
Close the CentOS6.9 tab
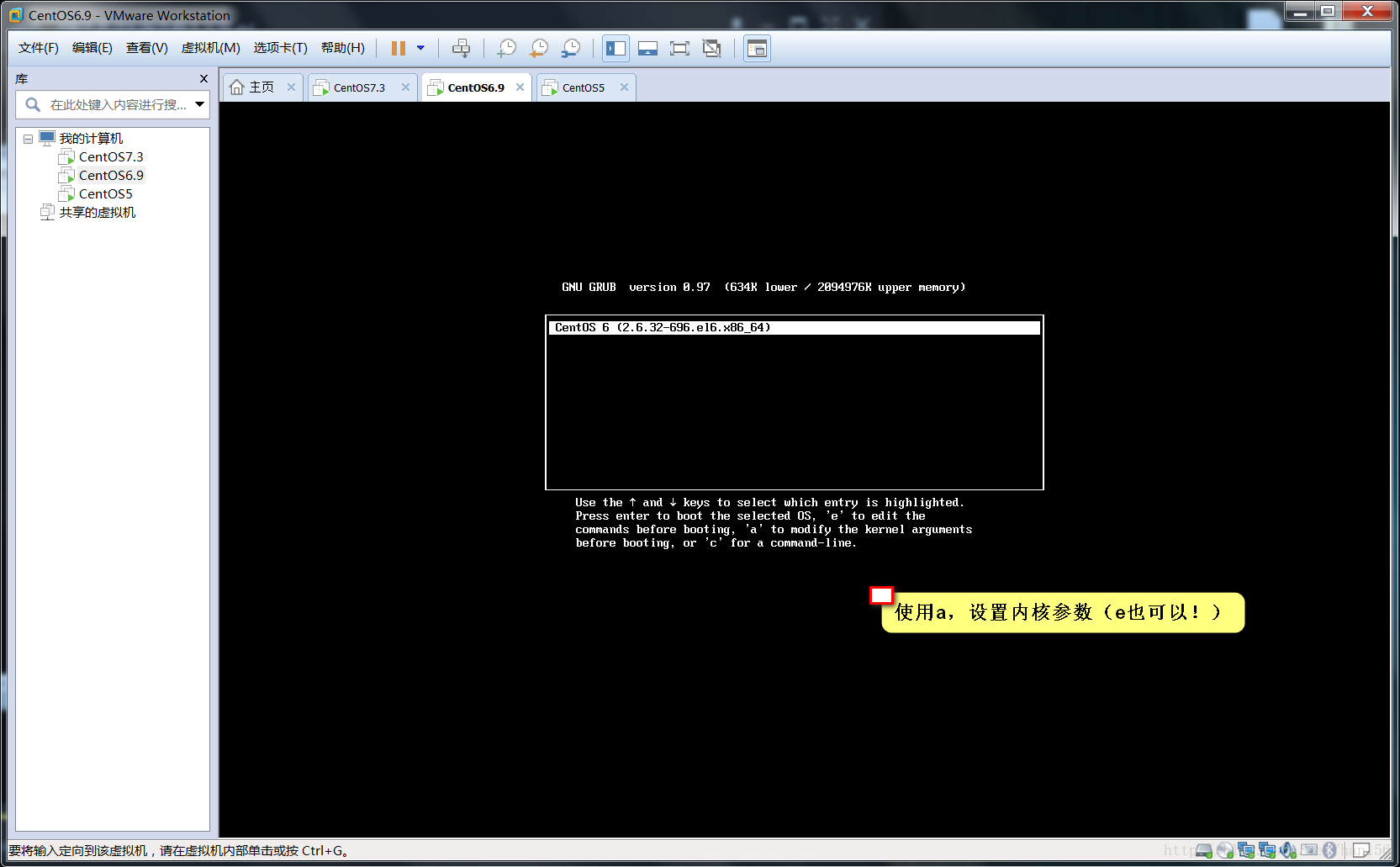520,87
